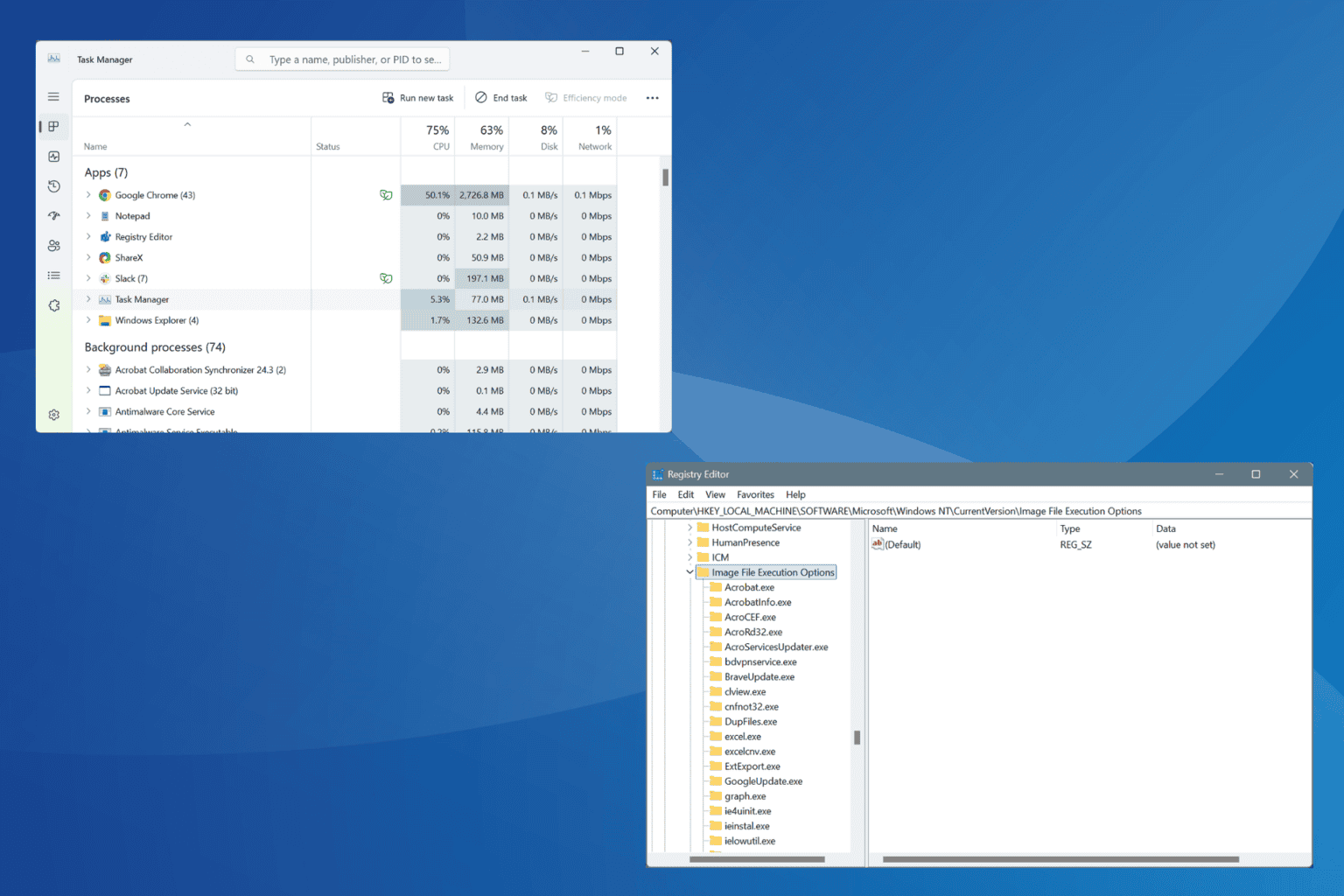Viewport: 1344px width, 896px height.
Task: Select GoogleUpdate.exe key in registry tree
Action: [763, 781]
